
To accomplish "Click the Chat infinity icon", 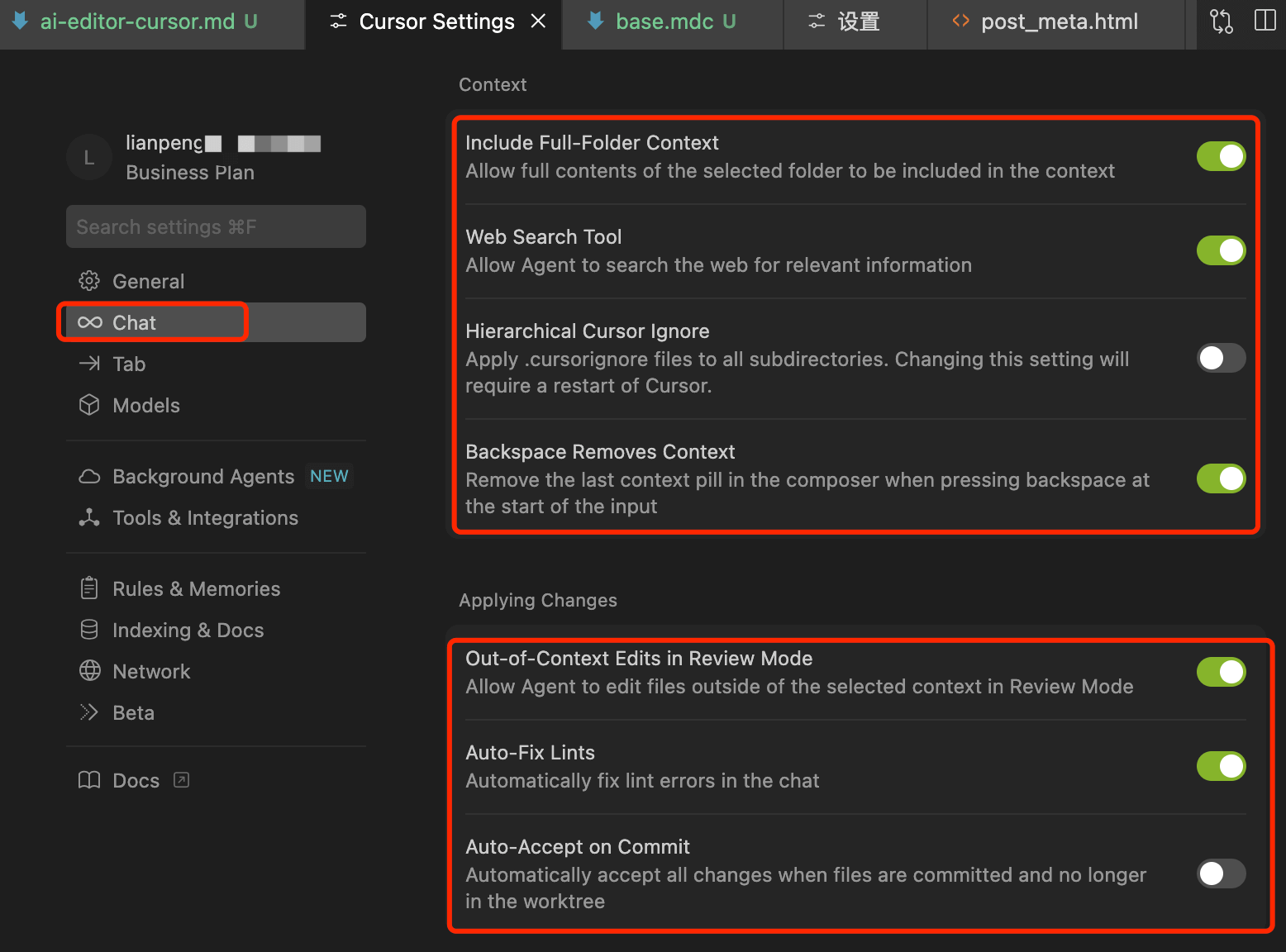I will 89,322.
